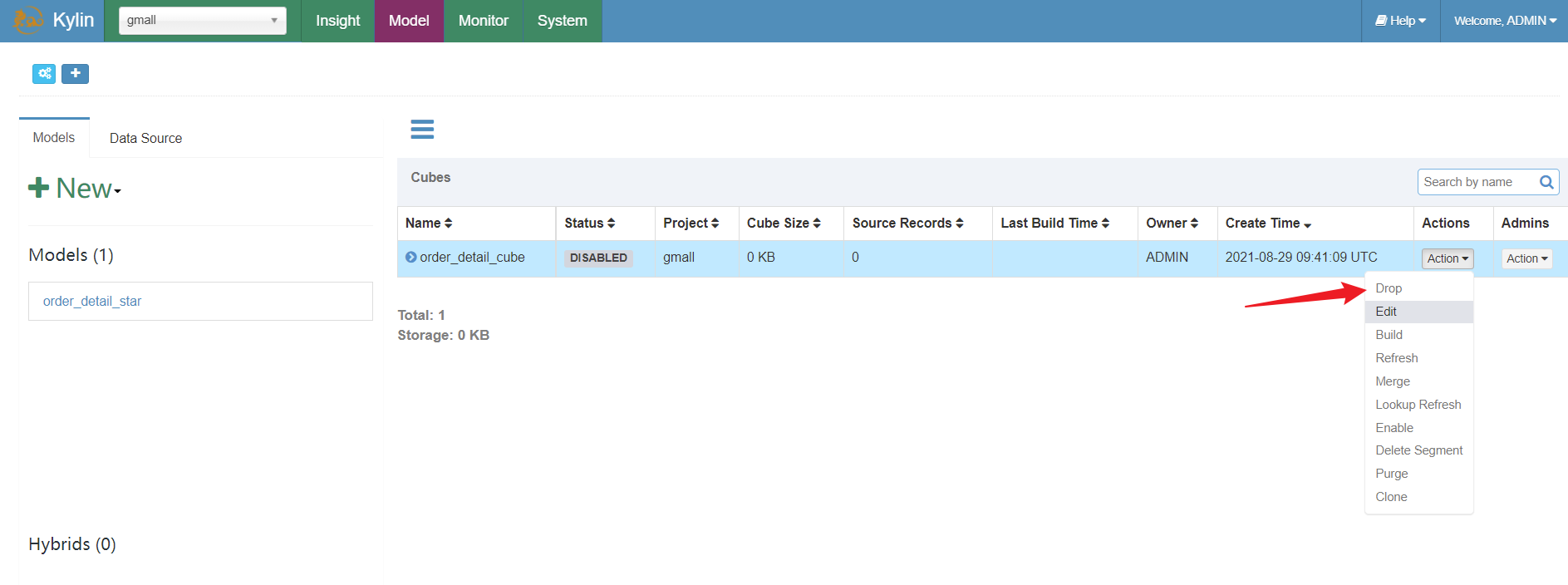Select Enable from the Action menu

click(1418, 428)
